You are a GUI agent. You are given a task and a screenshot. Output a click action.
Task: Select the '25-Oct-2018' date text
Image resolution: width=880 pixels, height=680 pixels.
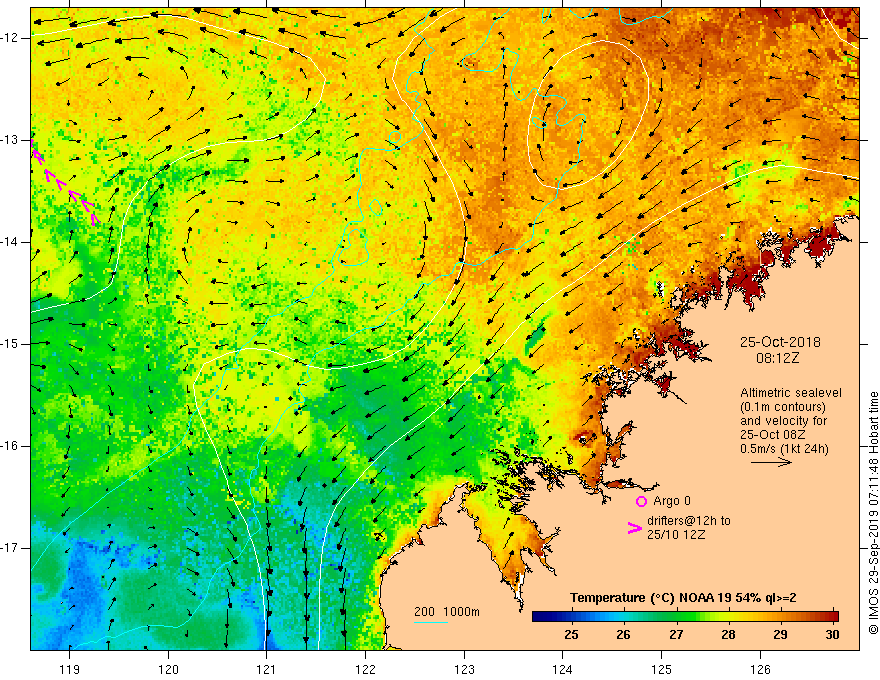pos(780,342)
